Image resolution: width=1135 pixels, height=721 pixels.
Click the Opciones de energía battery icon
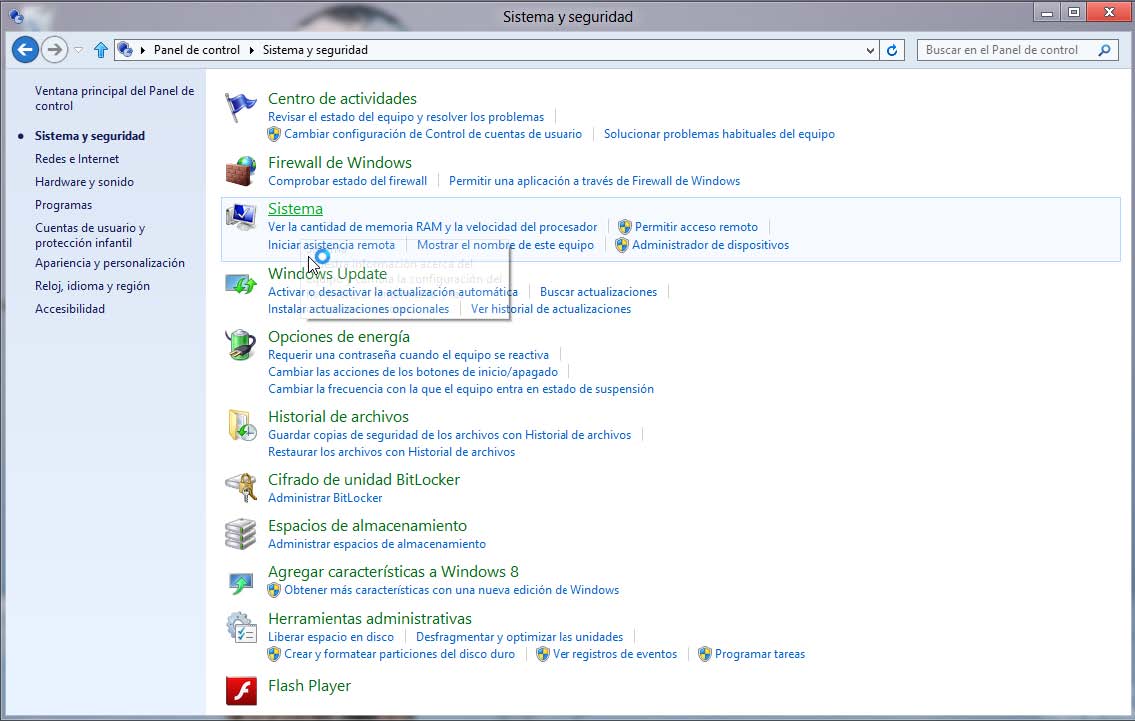click(x=241, y=345)
